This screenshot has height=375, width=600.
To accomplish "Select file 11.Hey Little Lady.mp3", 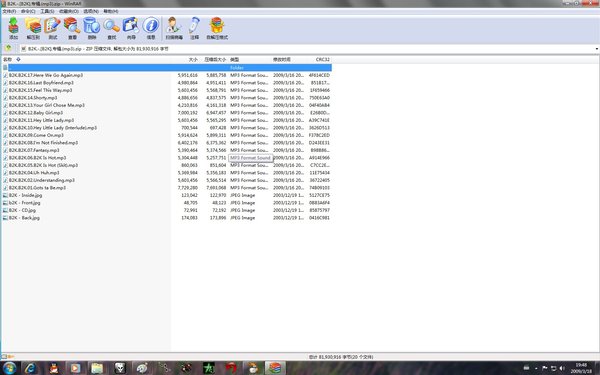I will click(x=41, y=120).
